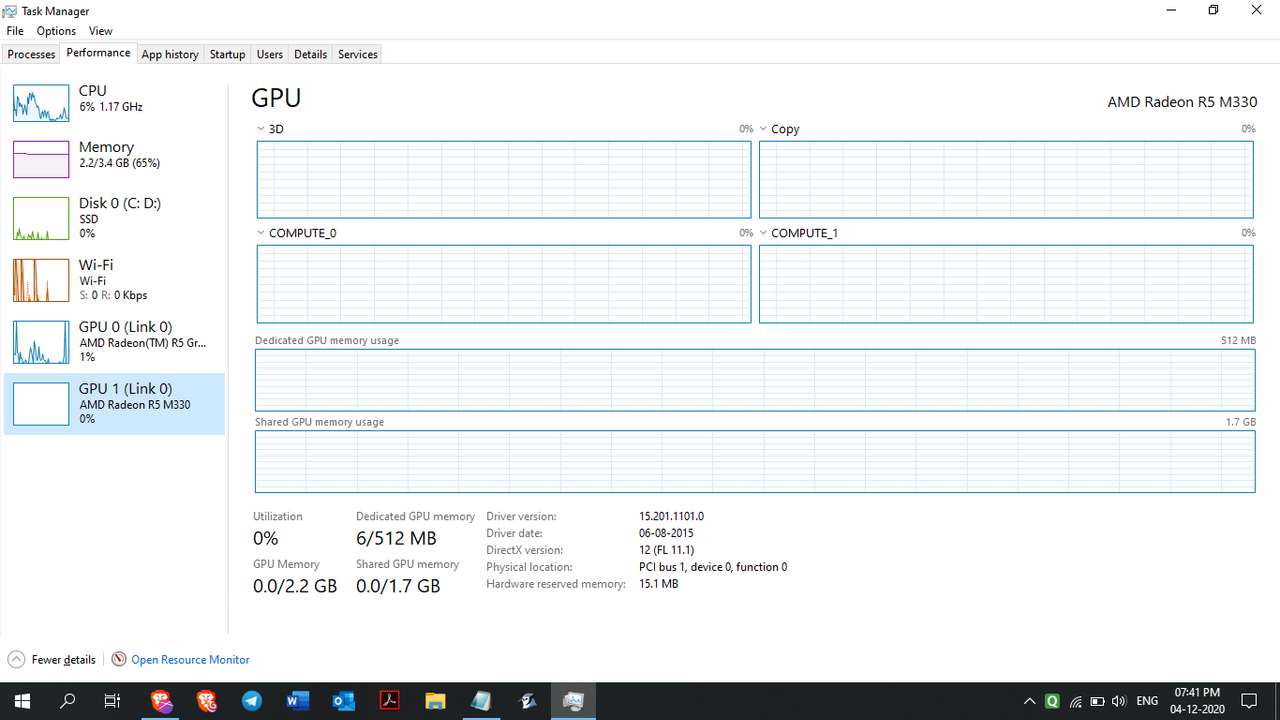
Task: Open Task View from the taskbar
Action: pyautogui.click(x=113, y=701)
